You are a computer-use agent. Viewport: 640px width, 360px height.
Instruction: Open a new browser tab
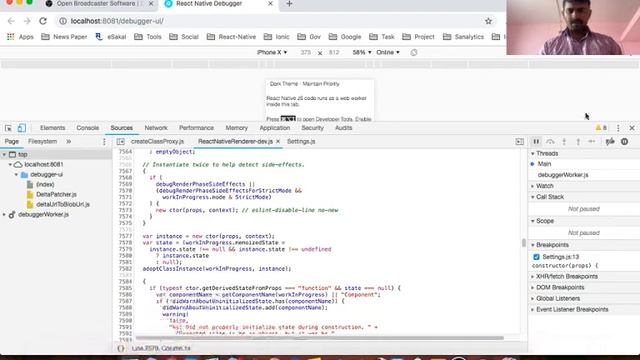[289, 4]
